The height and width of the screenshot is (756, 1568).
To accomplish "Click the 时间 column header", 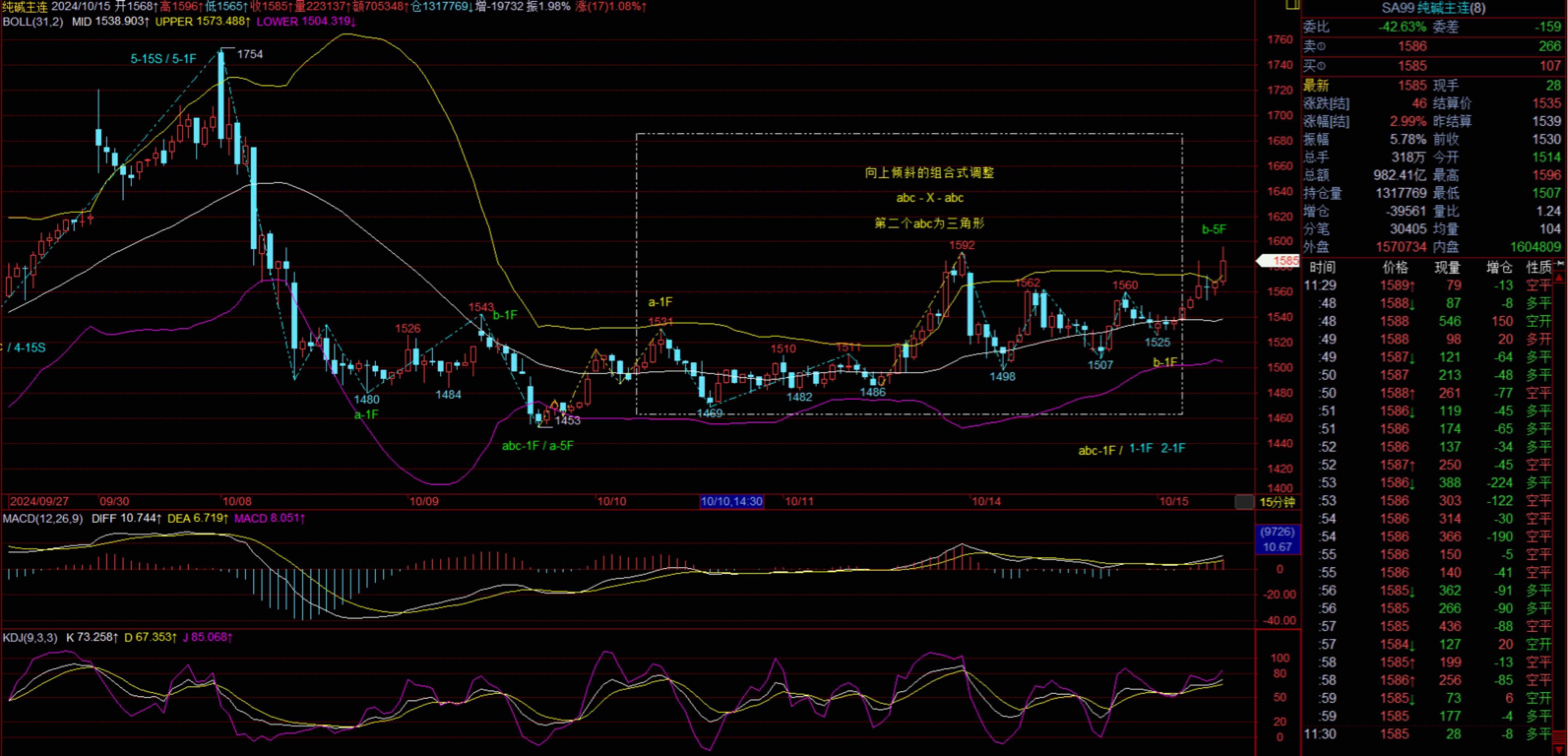I will (1322, 267).
